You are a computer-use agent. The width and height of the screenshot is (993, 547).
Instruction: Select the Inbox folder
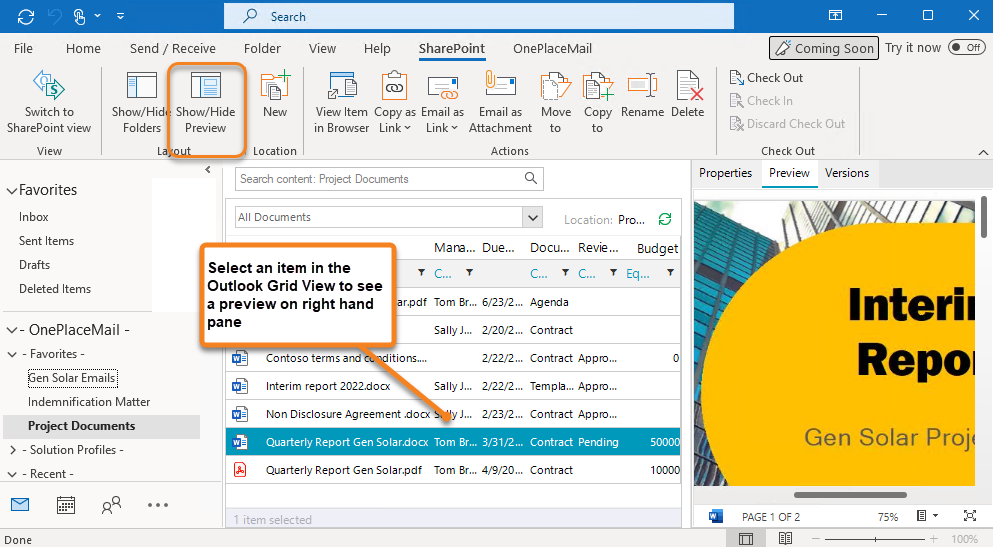(x=34, y=217)
